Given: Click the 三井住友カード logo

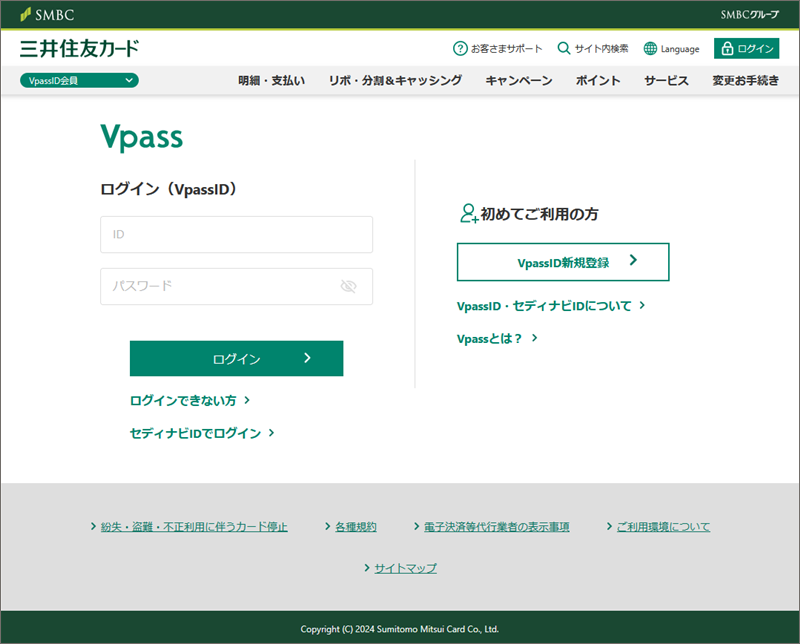Looking at the screenshot, I should pyautogui.click(x=80, y=48).
